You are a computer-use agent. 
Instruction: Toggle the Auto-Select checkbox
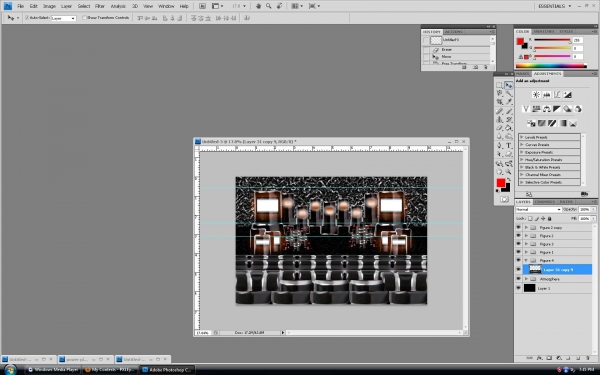point(27,18)
